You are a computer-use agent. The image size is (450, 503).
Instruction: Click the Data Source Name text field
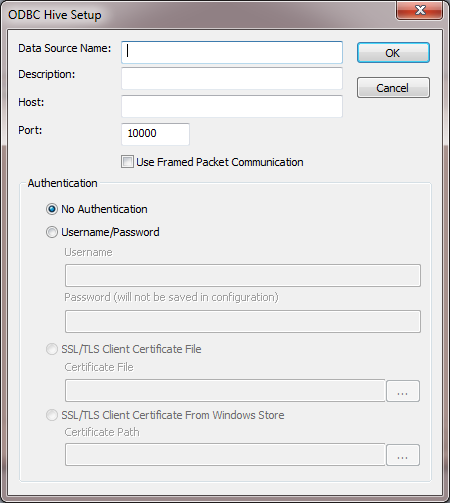[x=232, y=52]
